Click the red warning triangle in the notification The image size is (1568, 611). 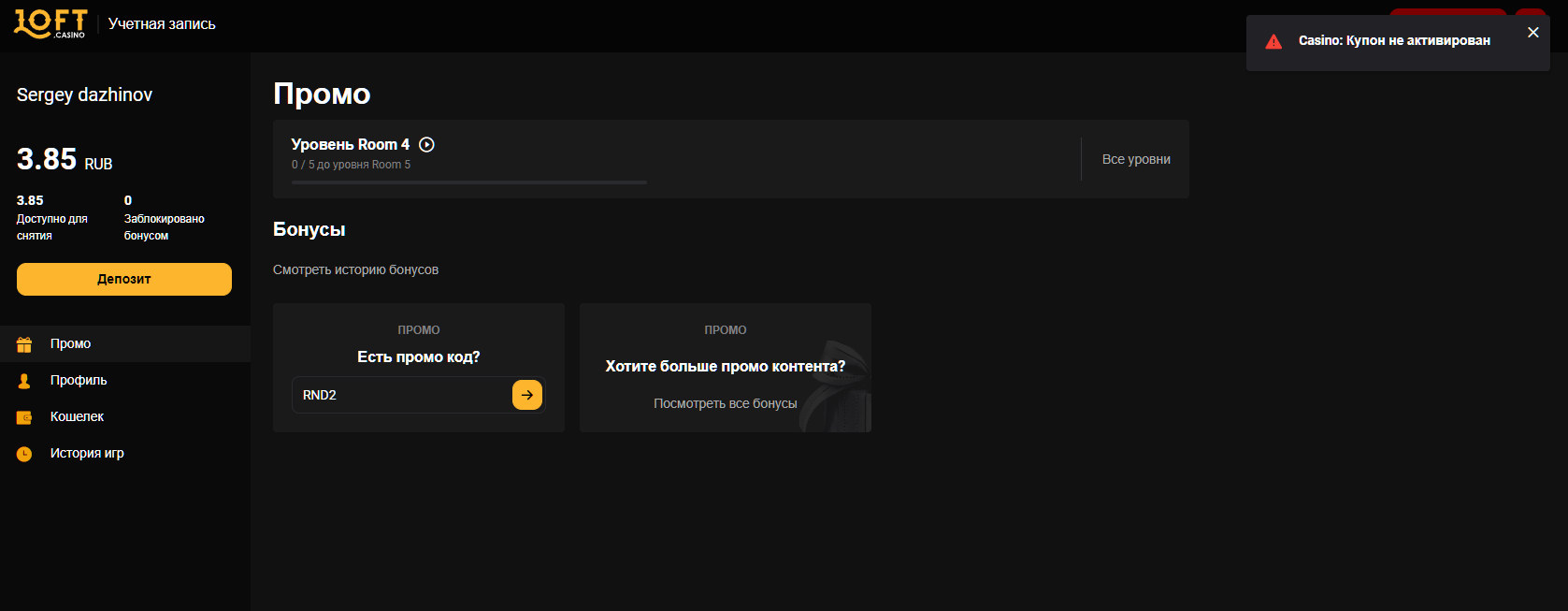point(1273,41)
